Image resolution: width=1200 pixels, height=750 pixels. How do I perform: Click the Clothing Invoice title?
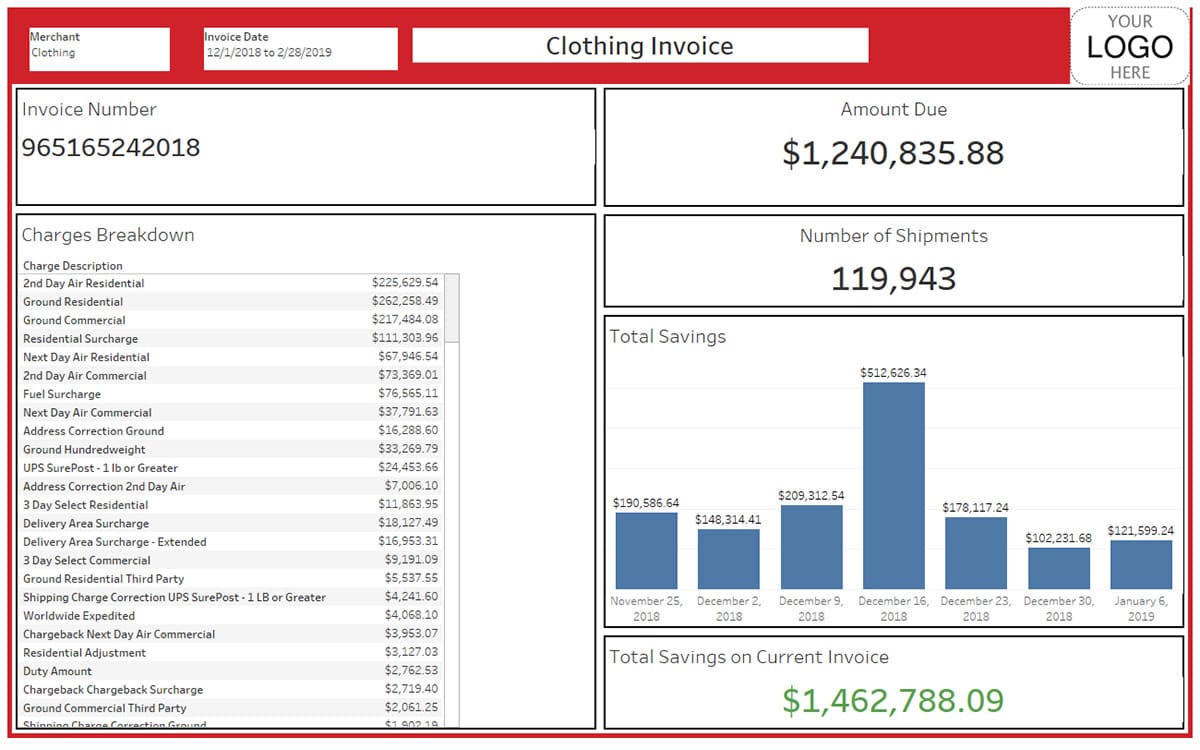pyautogui.click(x=640, y=46)
